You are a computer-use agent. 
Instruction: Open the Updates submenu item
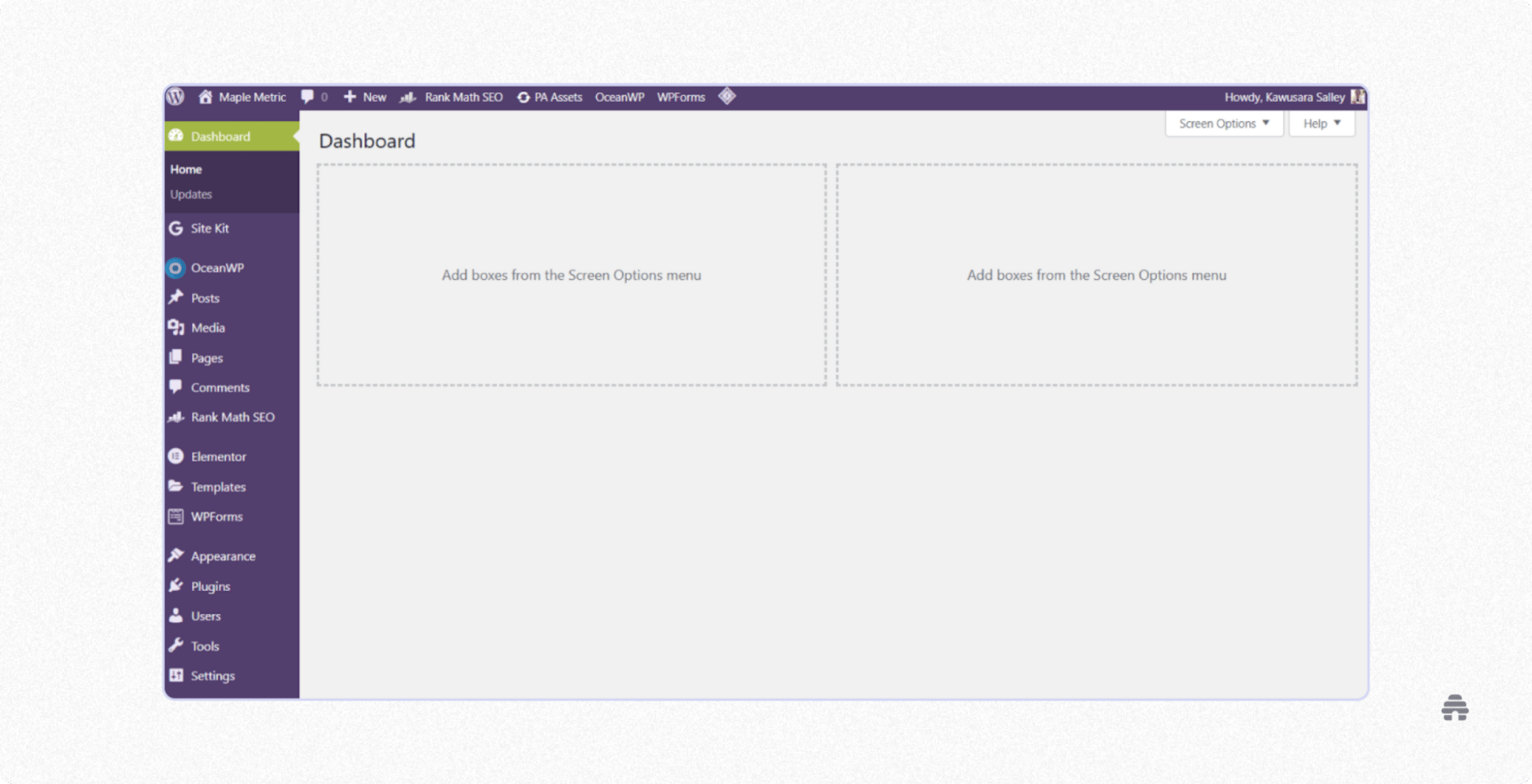coord(191,194)
